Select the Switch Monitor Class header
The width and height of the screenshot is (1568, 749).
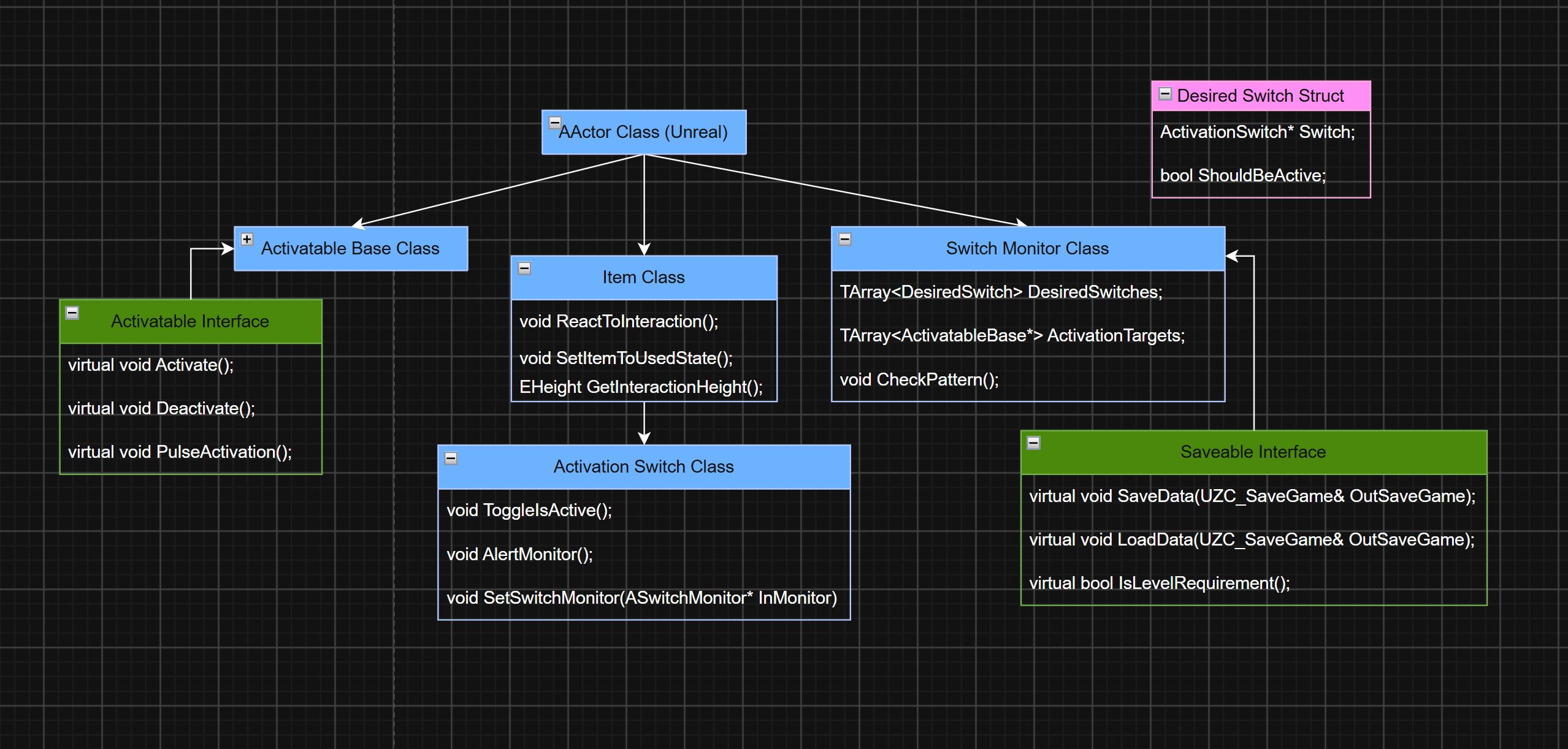click(1028, 248)
